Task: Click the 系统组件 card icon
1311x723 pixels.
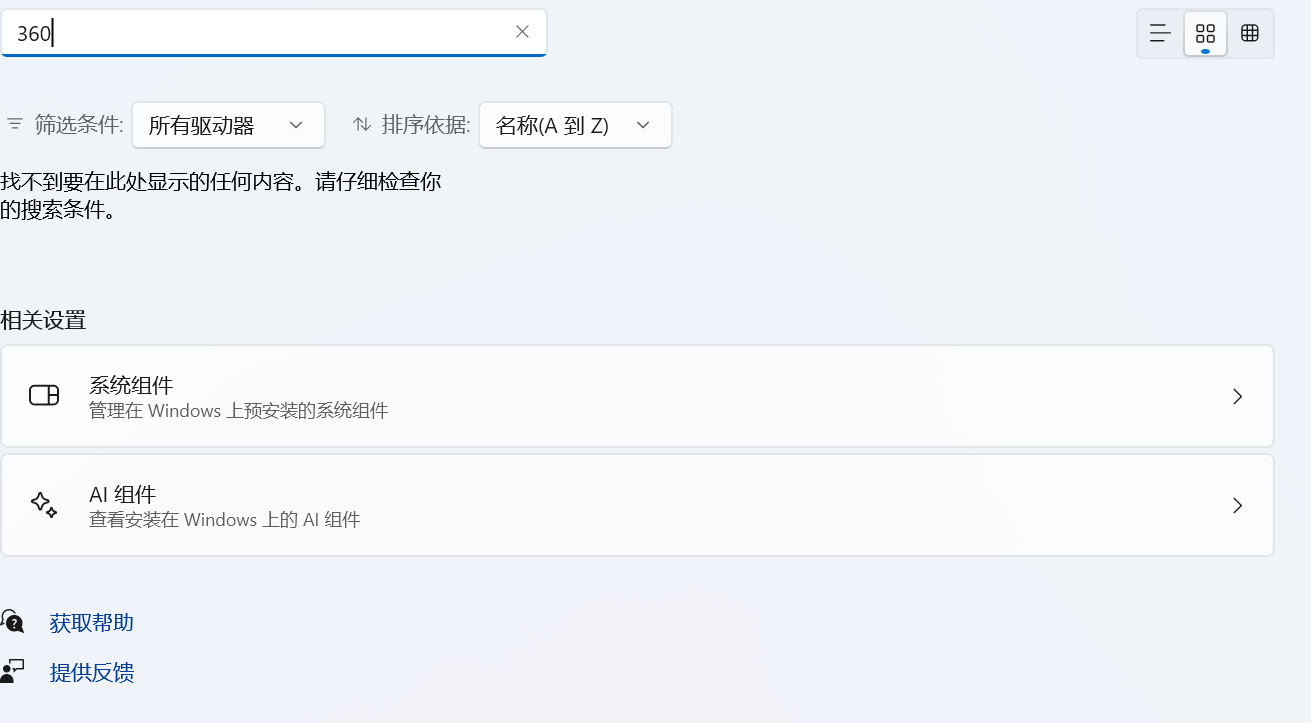Action: pos(44,396)
